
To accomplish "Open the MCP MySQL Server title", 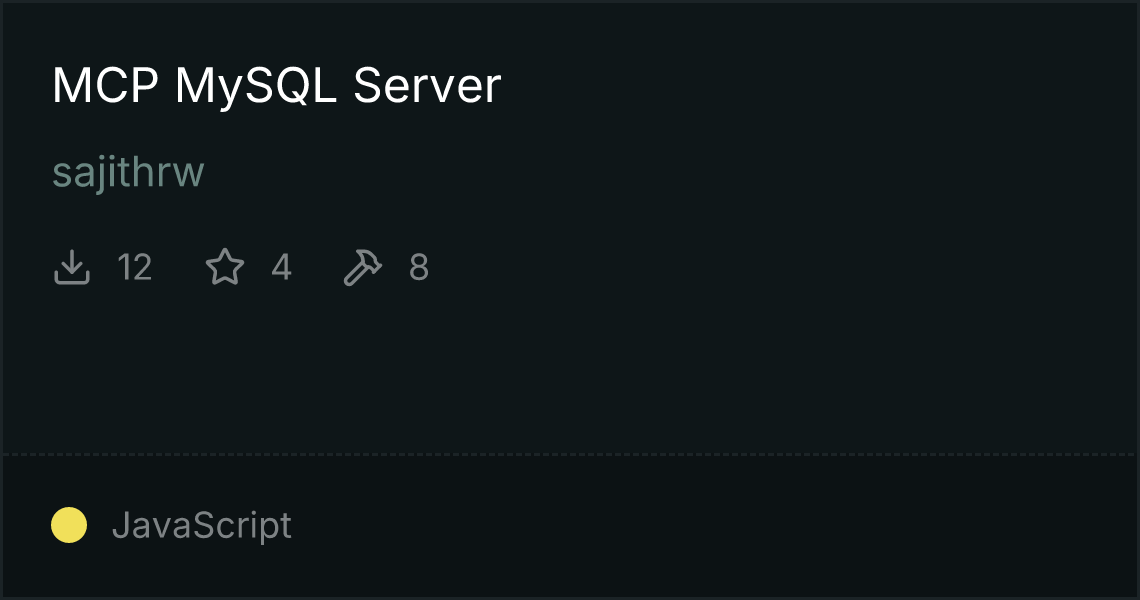I will [x=276, y=86].
